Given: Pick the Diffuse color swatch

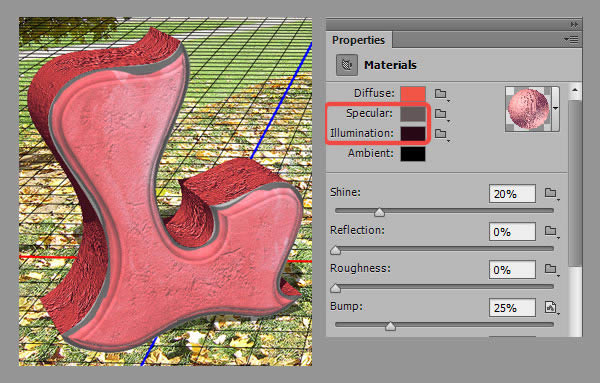Looking at the screenshot, I should point(413,94).
